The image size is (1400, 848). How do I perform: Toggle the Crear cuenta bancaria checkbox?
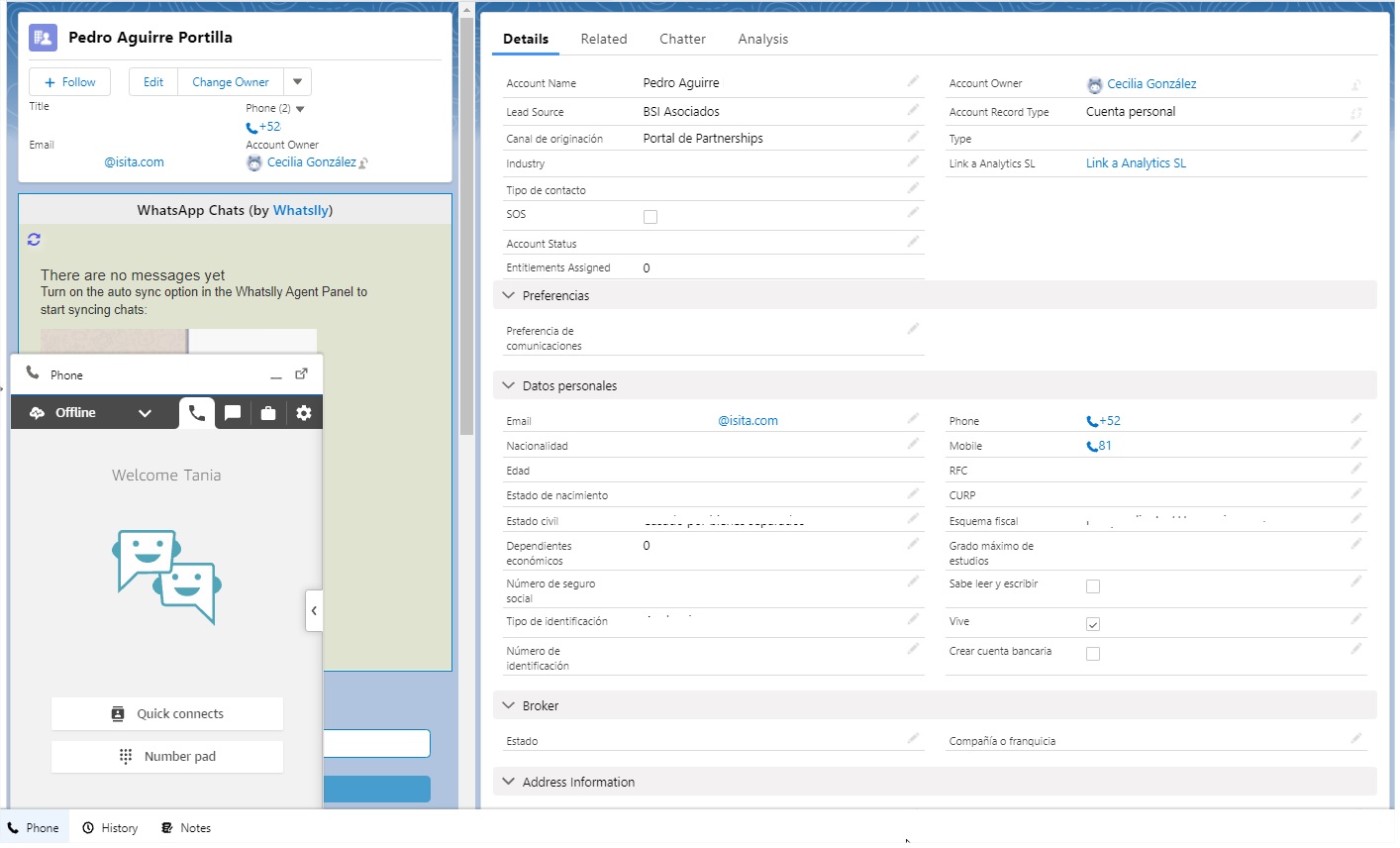(1093, 654)
